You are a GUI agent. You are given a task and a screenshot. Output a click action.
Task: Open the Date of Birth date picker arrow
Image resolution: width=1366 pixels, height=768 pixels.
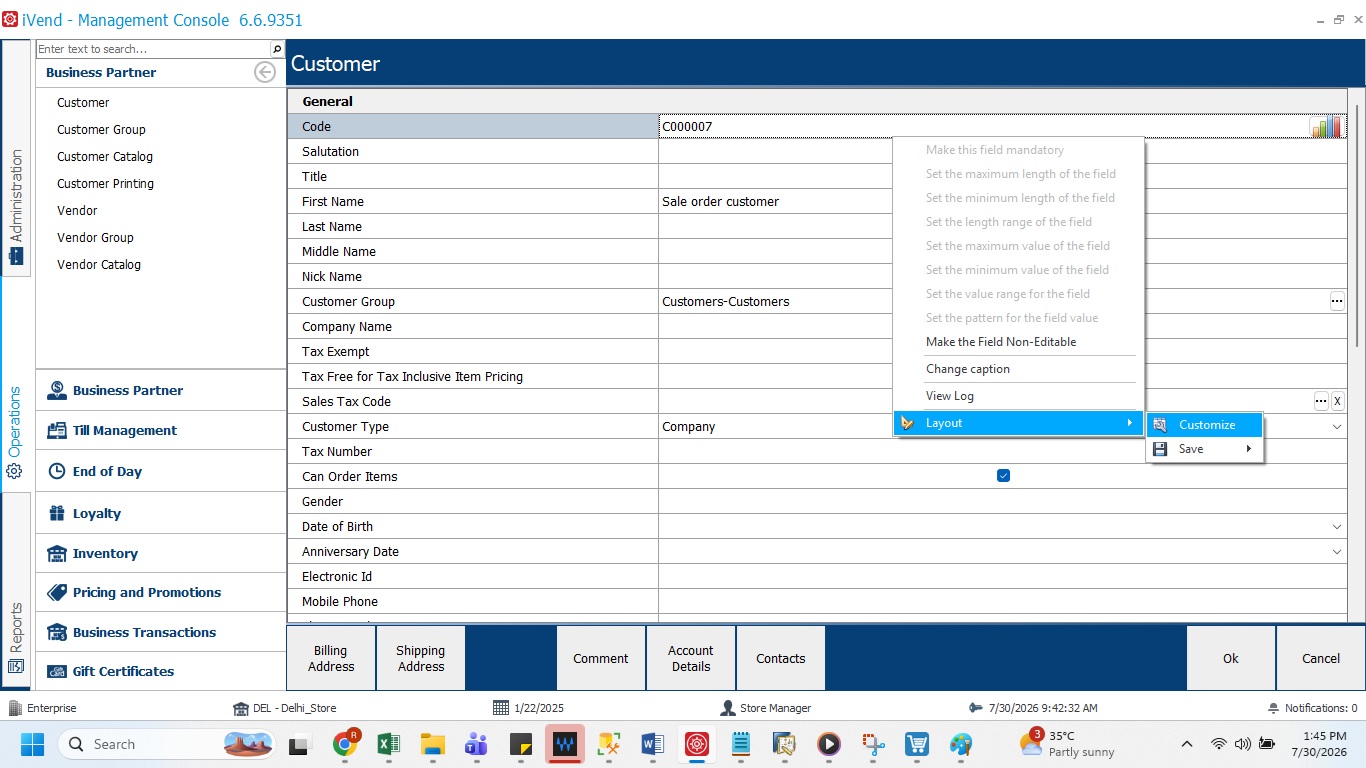click(1337, 527)
